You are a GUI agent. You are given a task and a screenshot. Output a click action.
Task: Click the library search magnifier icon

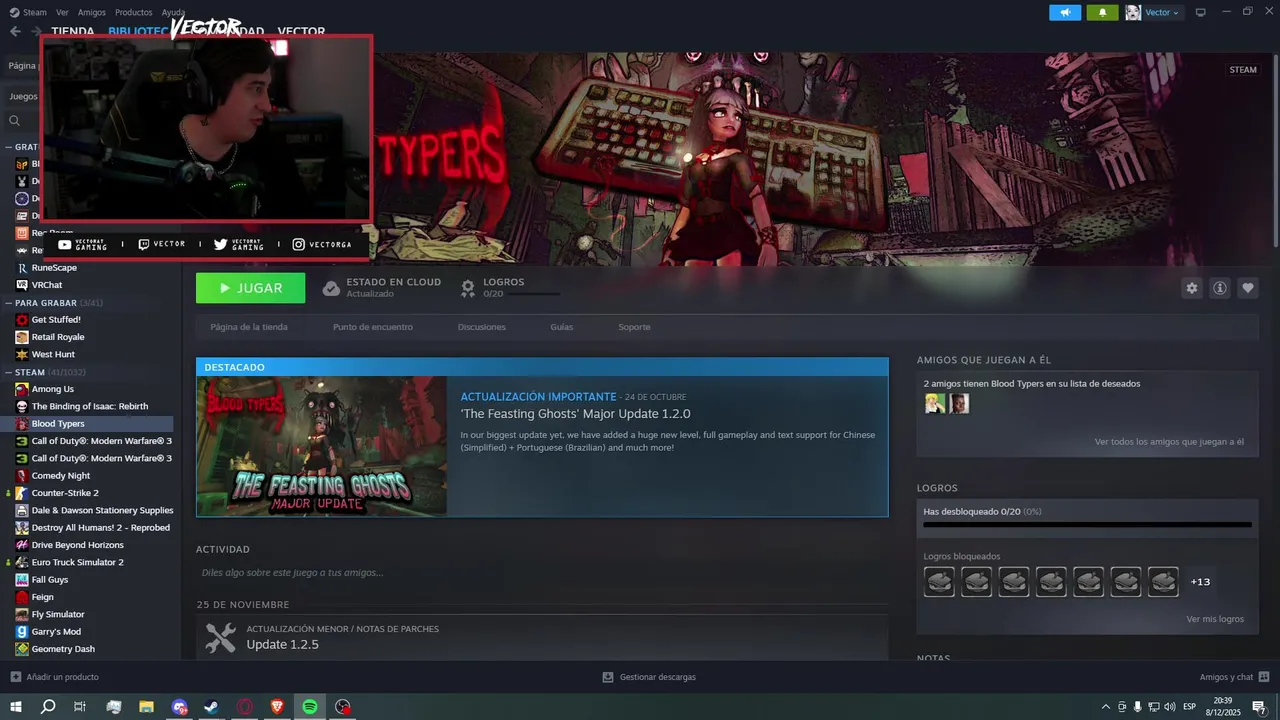(15, 121)
